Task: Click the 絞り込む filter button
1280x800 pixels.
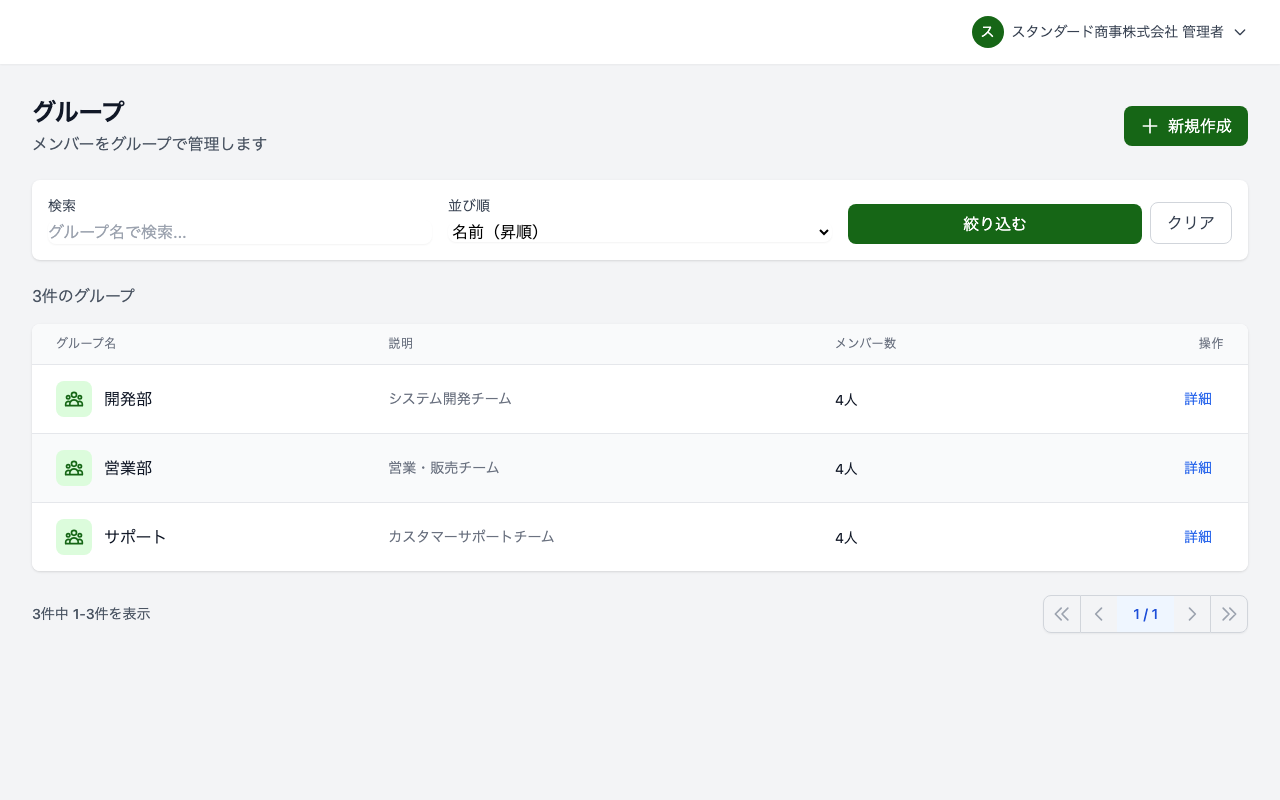Action: [x=994, y=223]
